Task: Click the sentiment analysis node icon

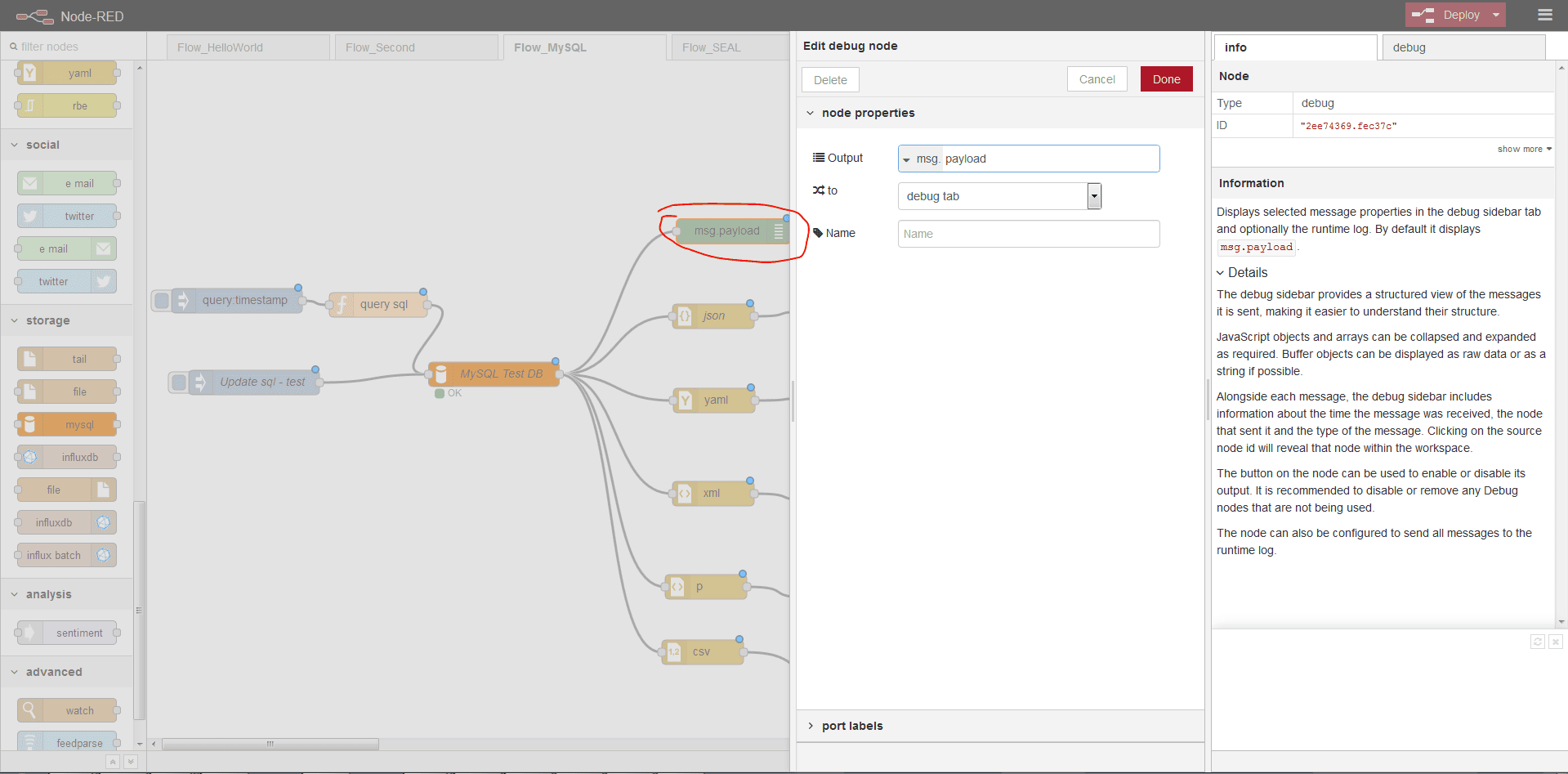Action: tap(30, 633)
